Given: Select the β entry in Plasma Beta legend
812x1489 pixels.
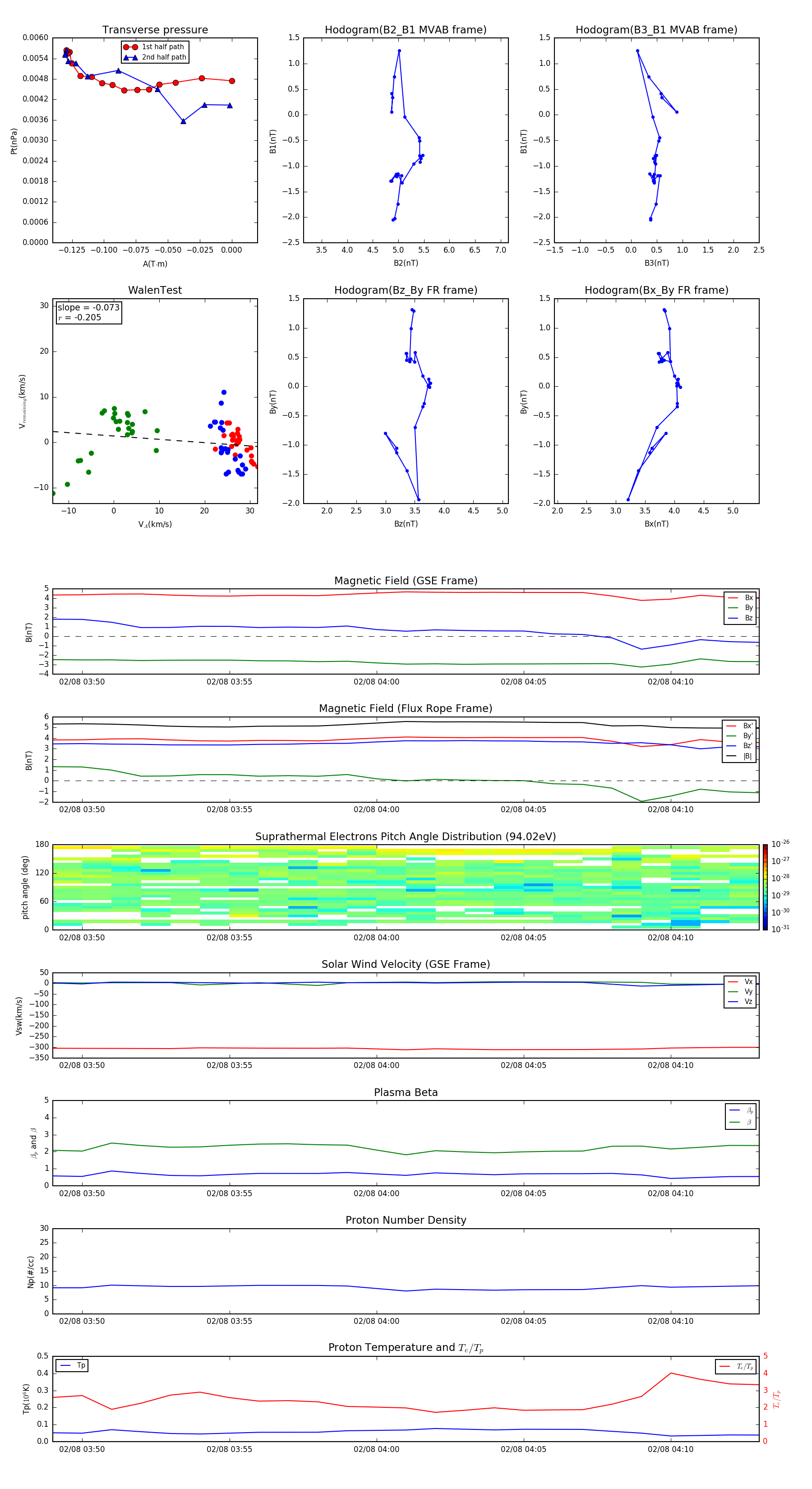Looking at the screenshot, I should [x=742, y=1122].
